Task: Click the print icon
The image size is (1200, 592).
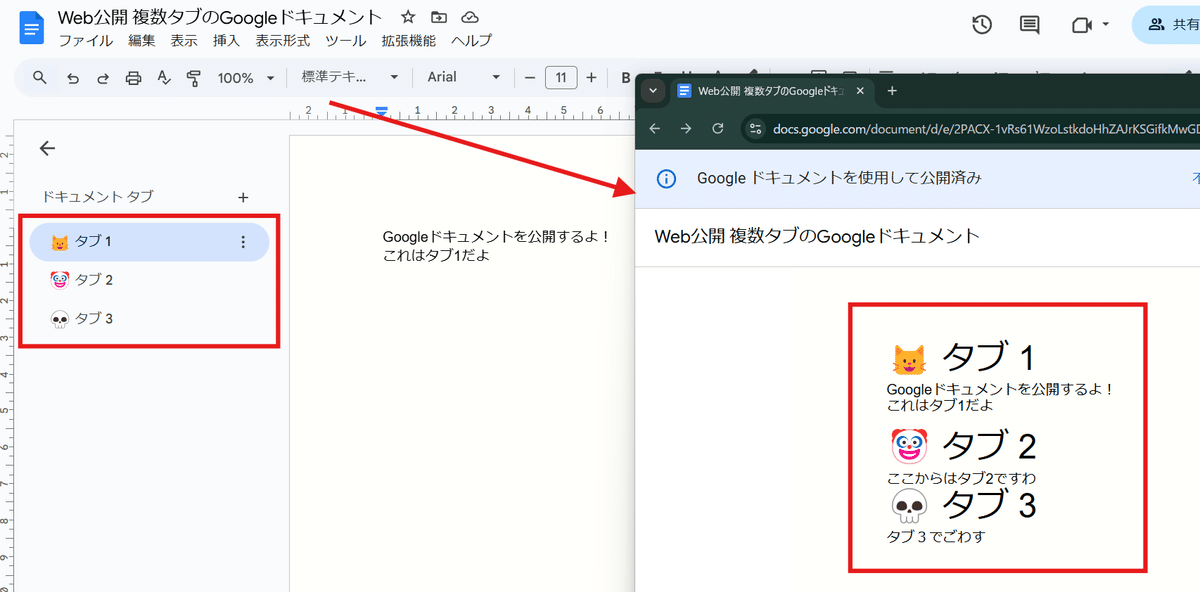Action: click(x=133, y=78)
